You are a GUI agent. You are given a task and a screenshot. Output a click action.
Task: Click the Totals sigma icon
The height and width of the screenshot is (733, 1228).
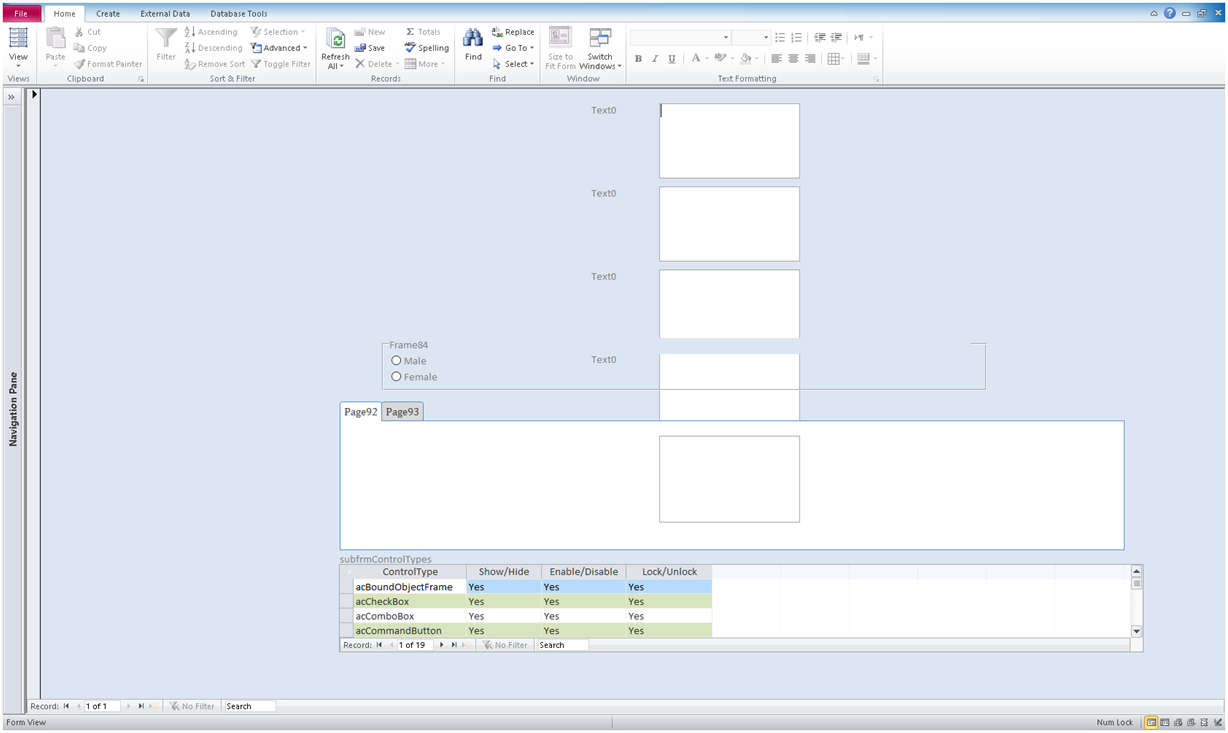click(410, 32)
